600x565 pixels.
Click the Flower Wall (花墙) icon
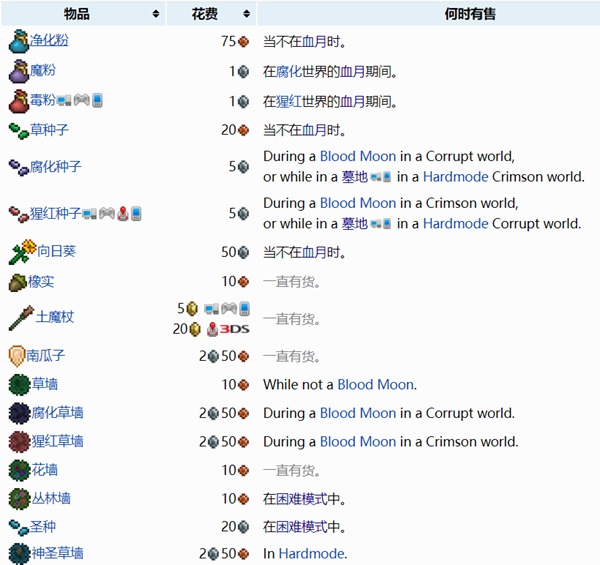20,470
